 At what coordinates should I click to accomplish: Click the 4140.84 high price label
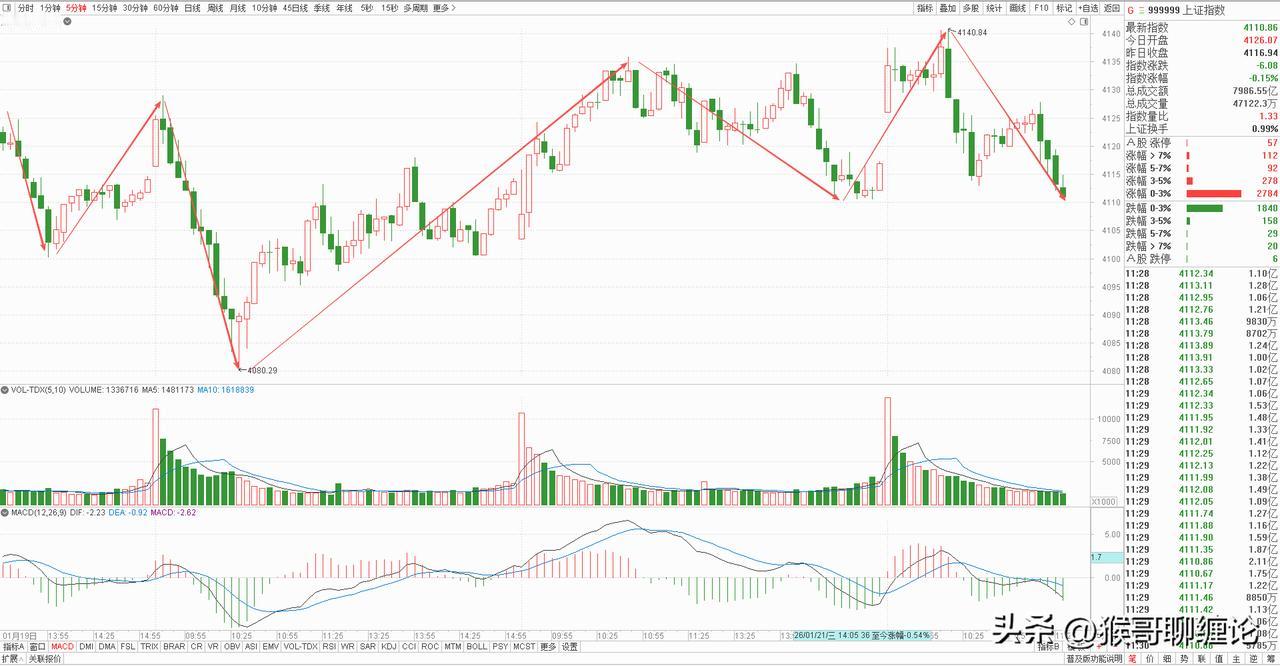pos(972,33)
